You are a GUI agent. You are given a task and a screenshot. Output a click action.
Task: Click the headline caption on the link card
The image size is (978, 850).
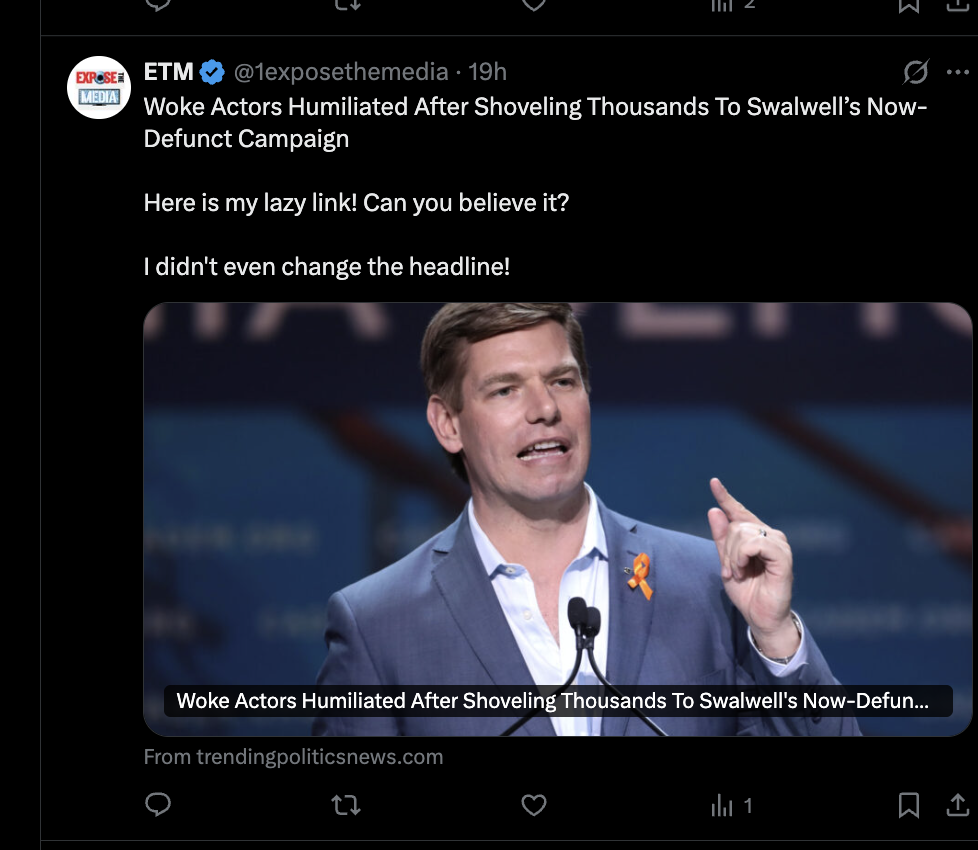point(552,701)
